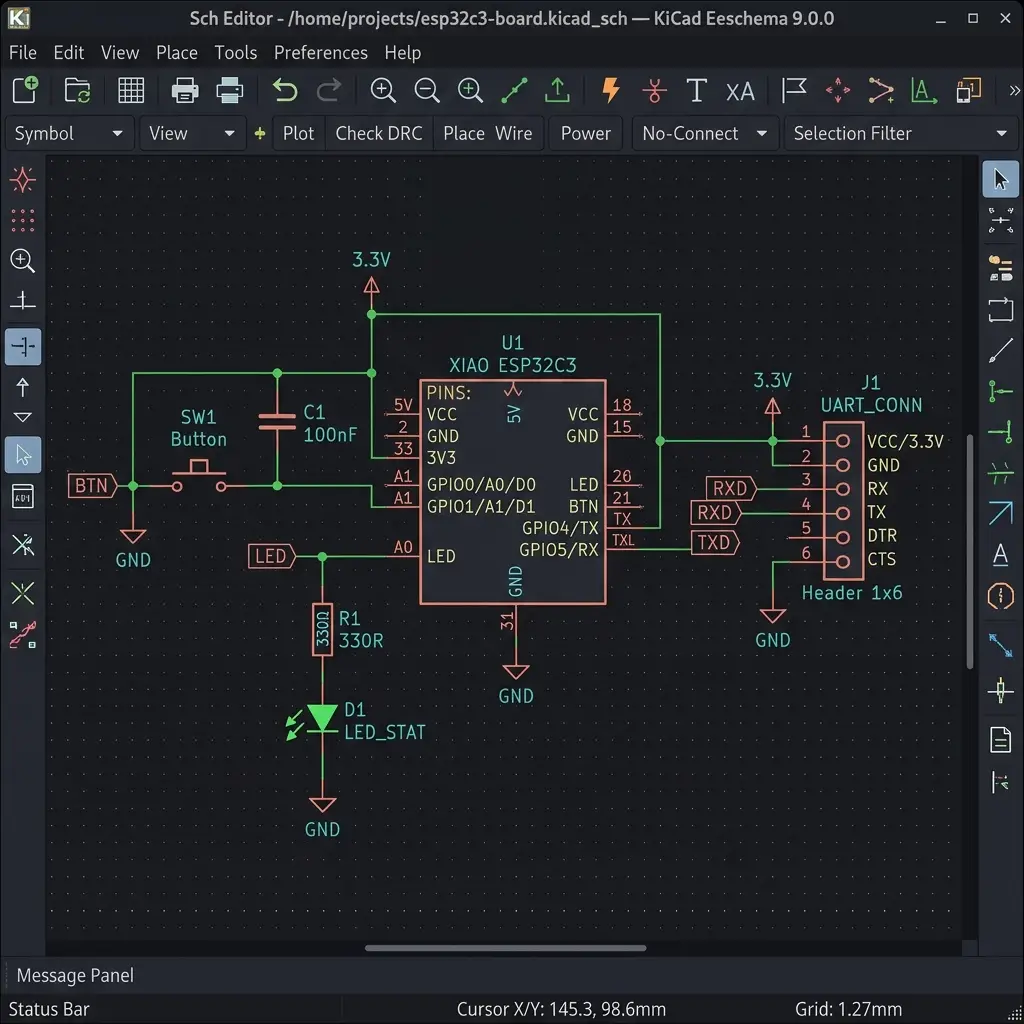This screenshot has width=1024, height=1024.
Task: Click the BTN net label
Action: (x=93, y=486)
